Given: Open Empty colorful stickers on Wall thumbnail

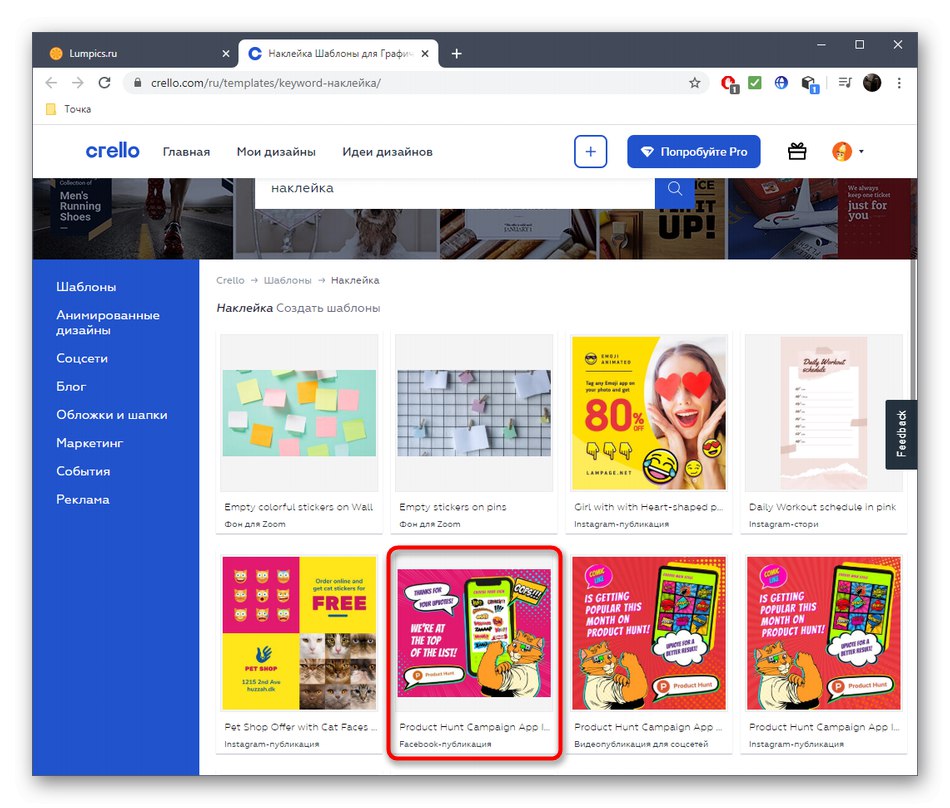Looking at the screenshot, I should (299, 413).
